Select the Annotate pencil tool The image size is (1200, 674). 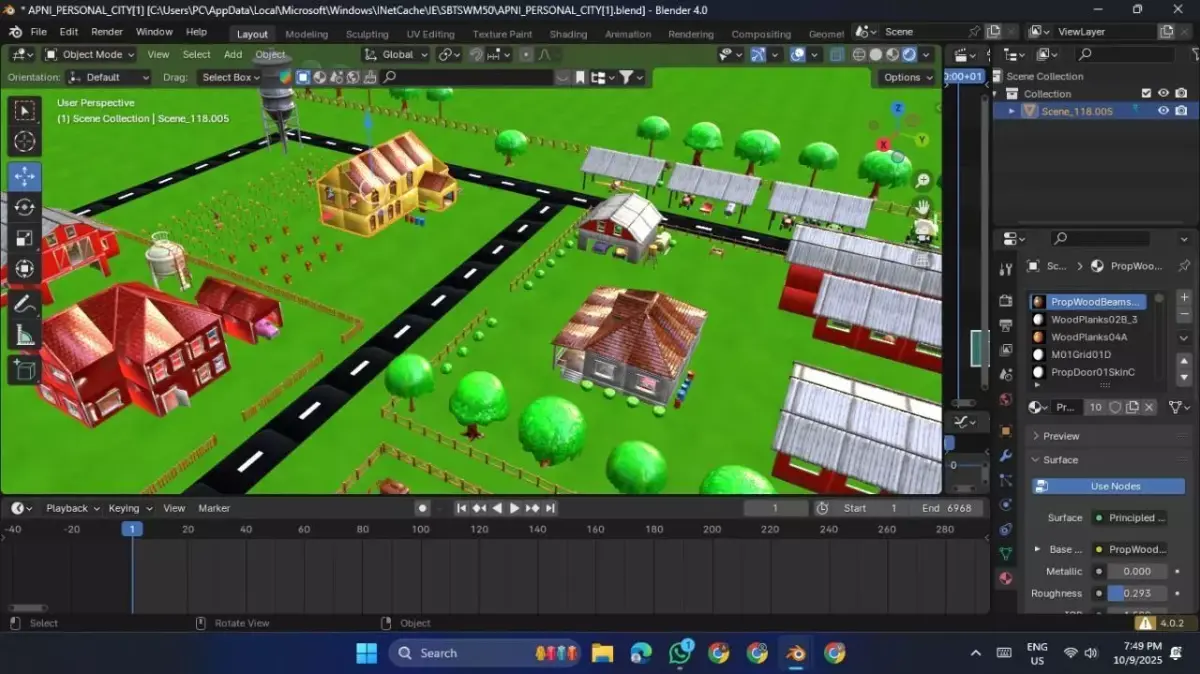pyautogui.click(x=25, y=304)
